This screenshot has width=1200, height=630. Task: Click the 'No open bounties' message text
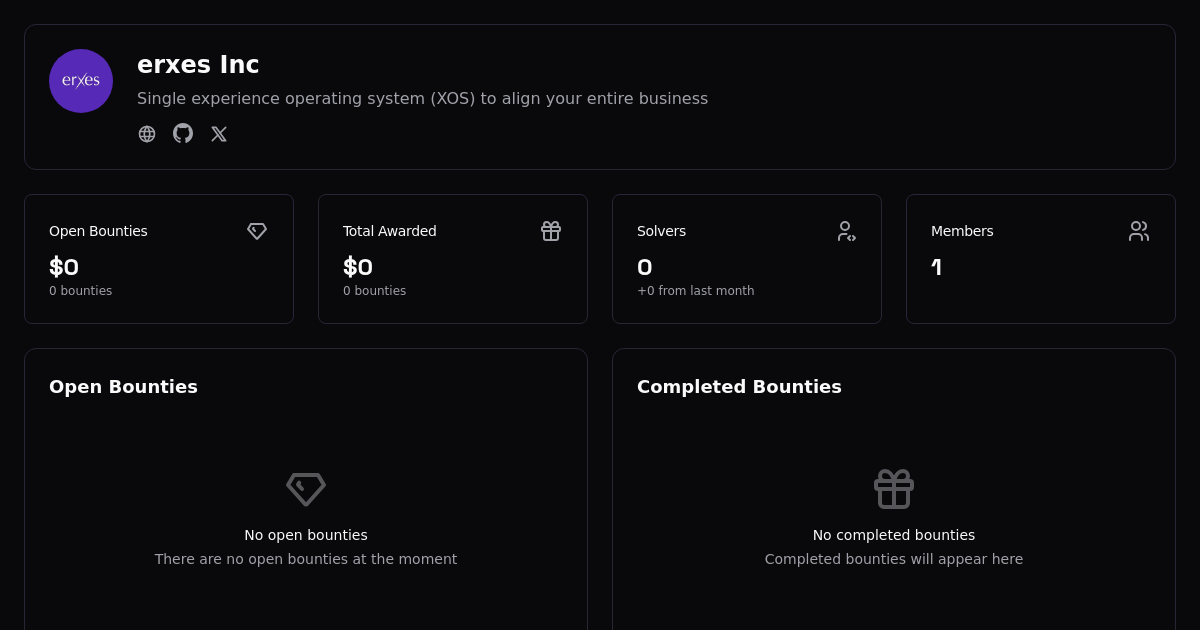point(306,535)
